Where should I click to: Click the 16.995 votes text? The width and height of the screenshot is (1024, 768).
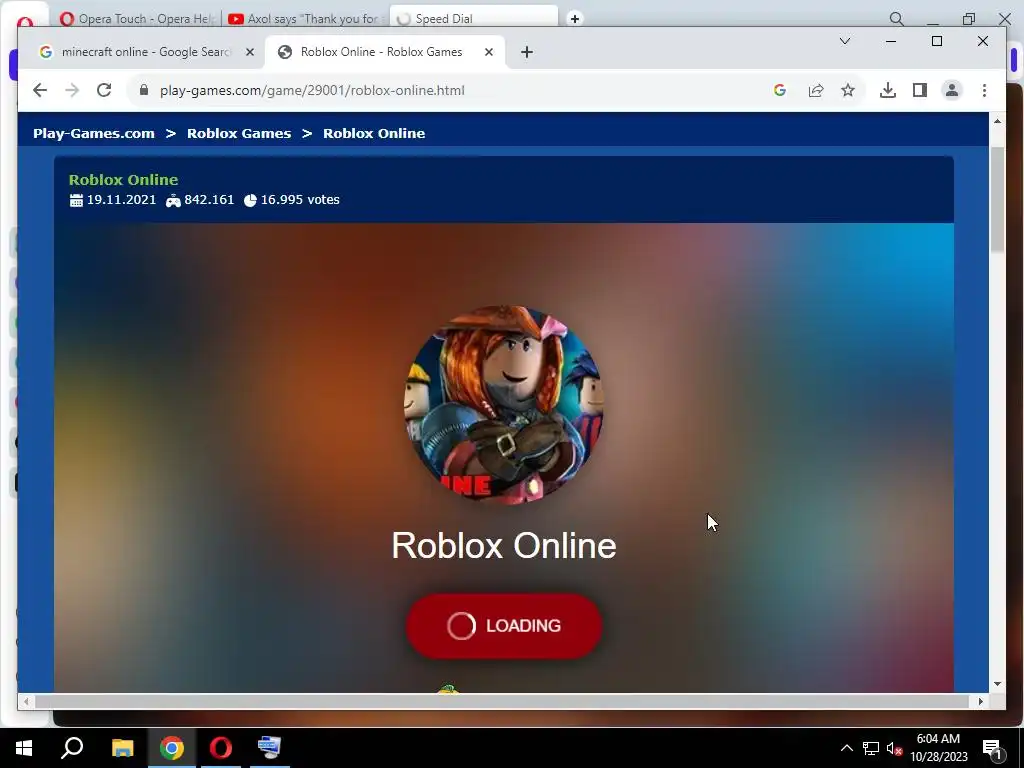point(300,200)
